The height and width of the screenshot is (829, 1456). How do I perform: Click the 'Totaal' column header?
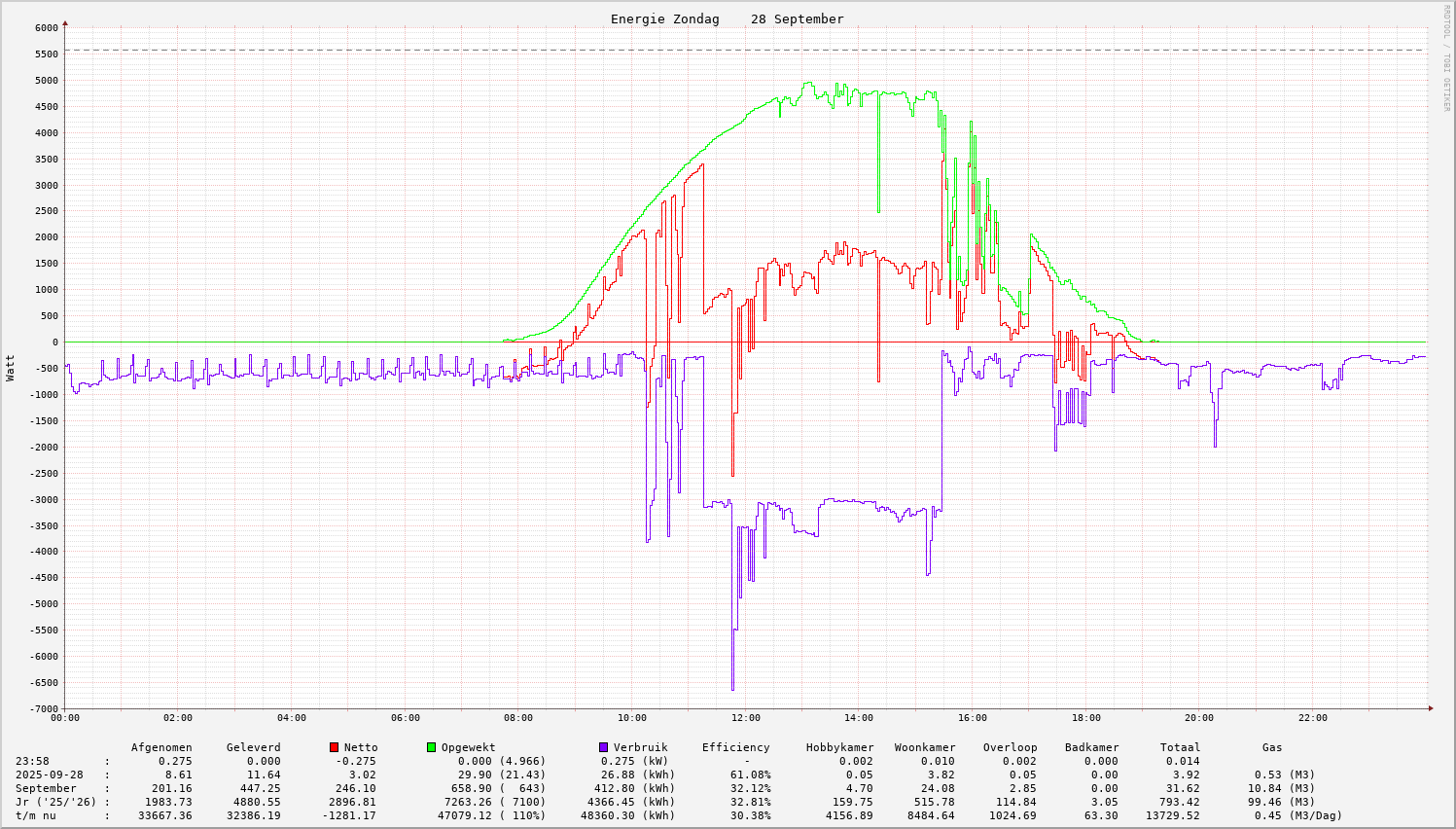(1180, 747)
